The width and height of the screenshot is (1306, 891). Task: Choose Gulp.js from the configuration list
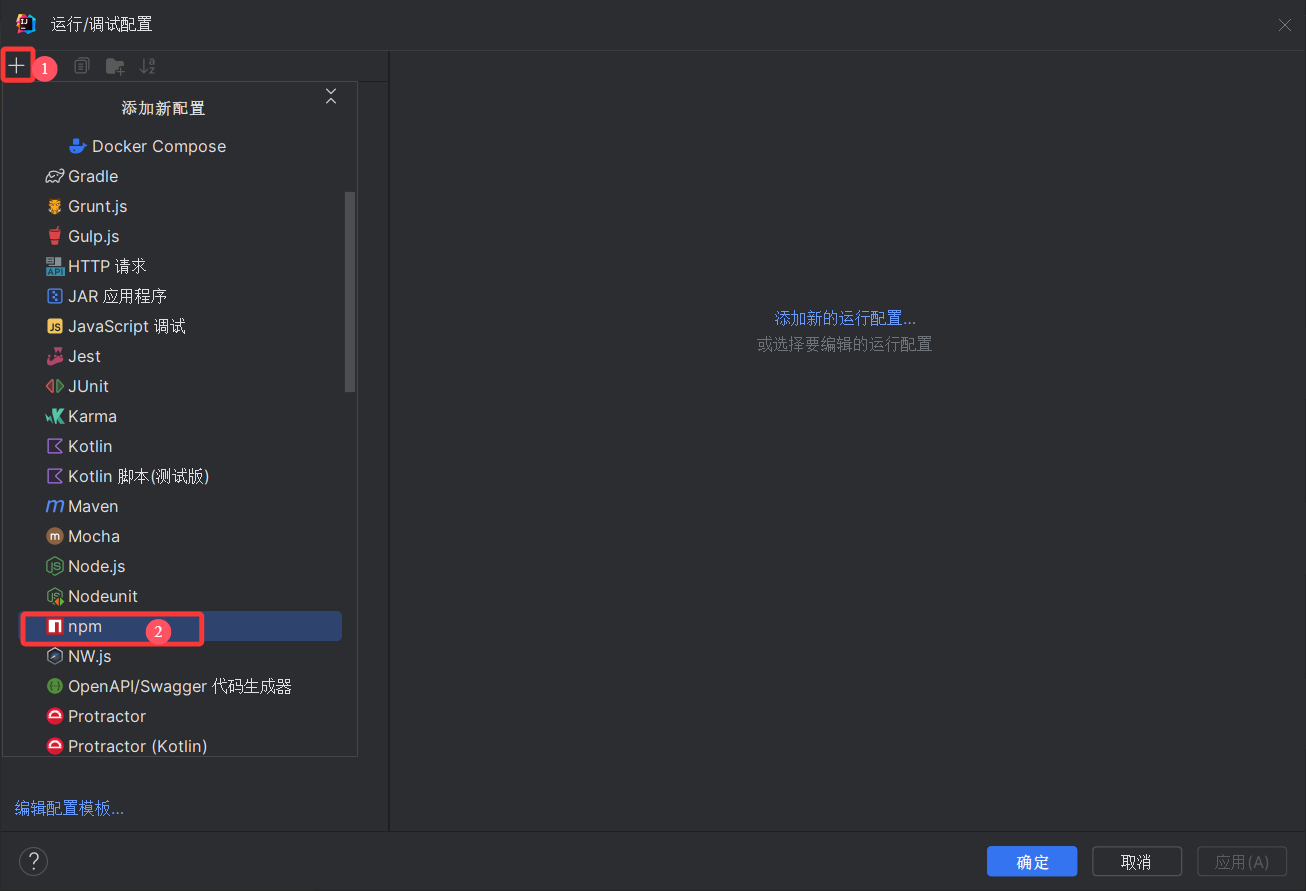pos(94,236)
